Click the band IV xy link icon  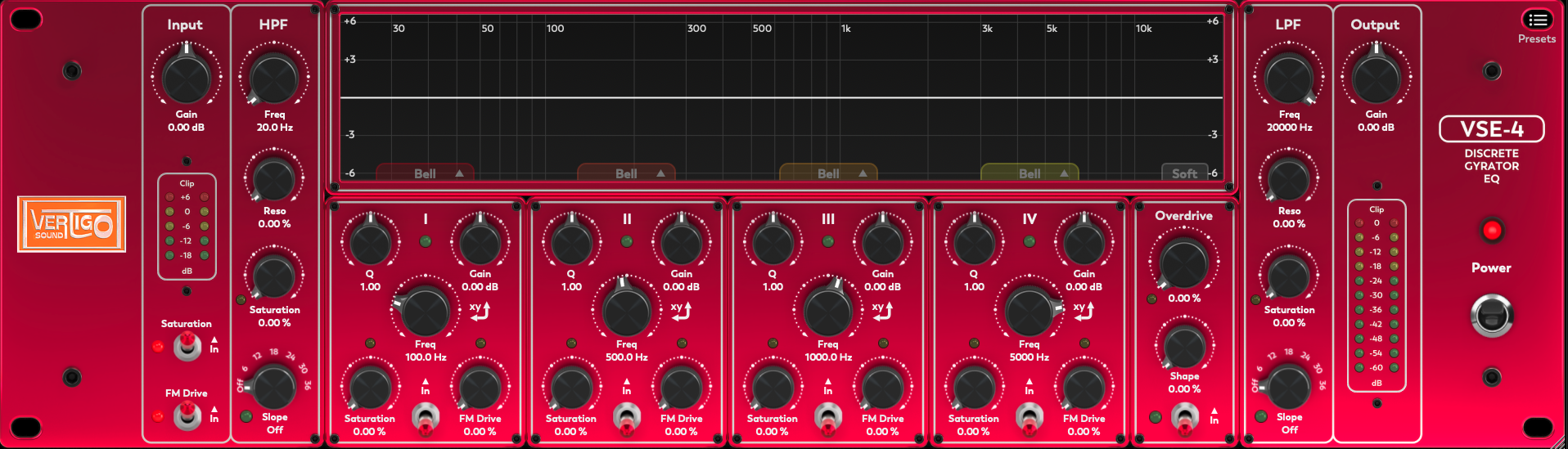pos(1084,311)
